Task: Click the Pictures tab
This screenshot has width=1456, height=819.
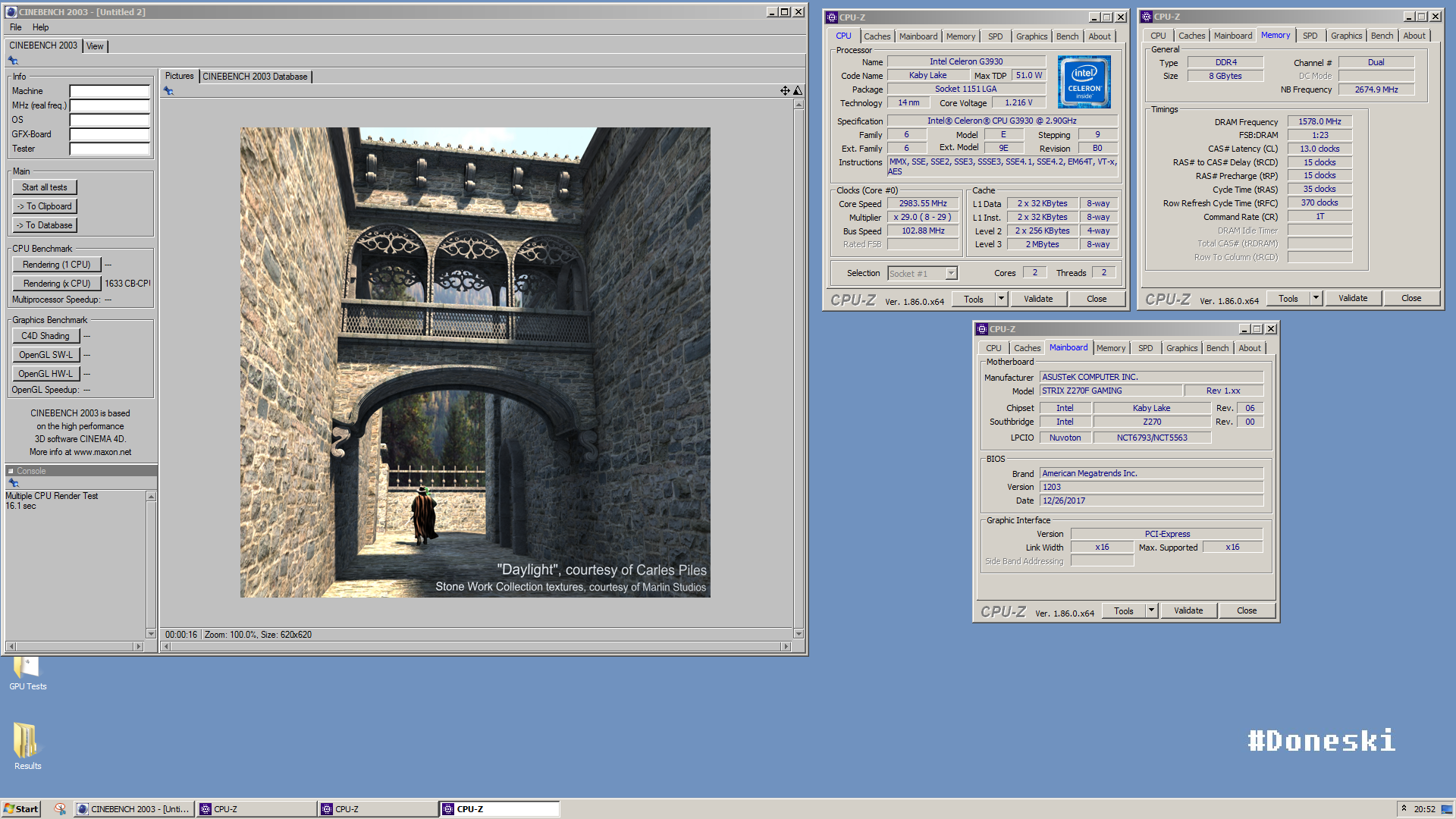Action: pos(179,76)
